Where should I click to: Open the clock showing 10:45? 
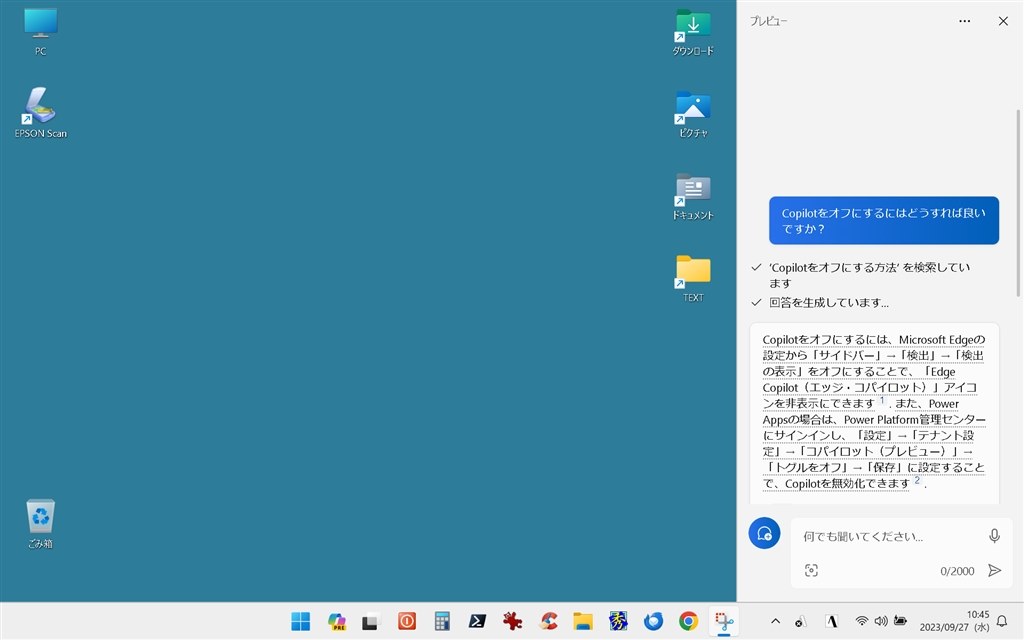coord(955,621)
